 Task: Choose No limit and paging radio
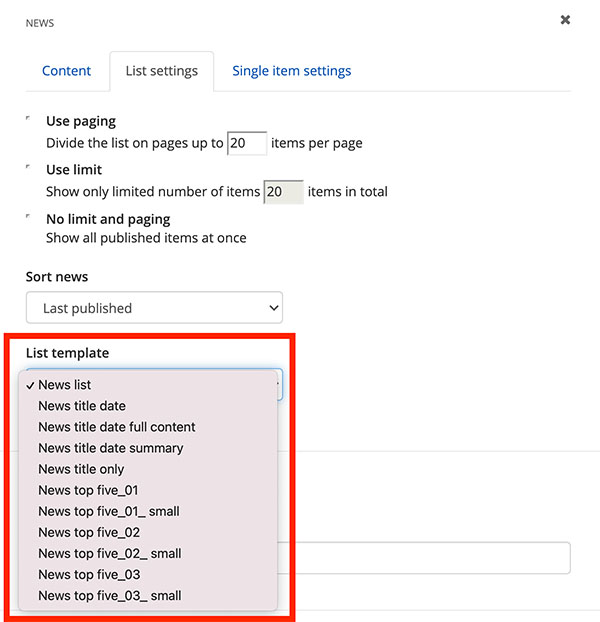28,217
